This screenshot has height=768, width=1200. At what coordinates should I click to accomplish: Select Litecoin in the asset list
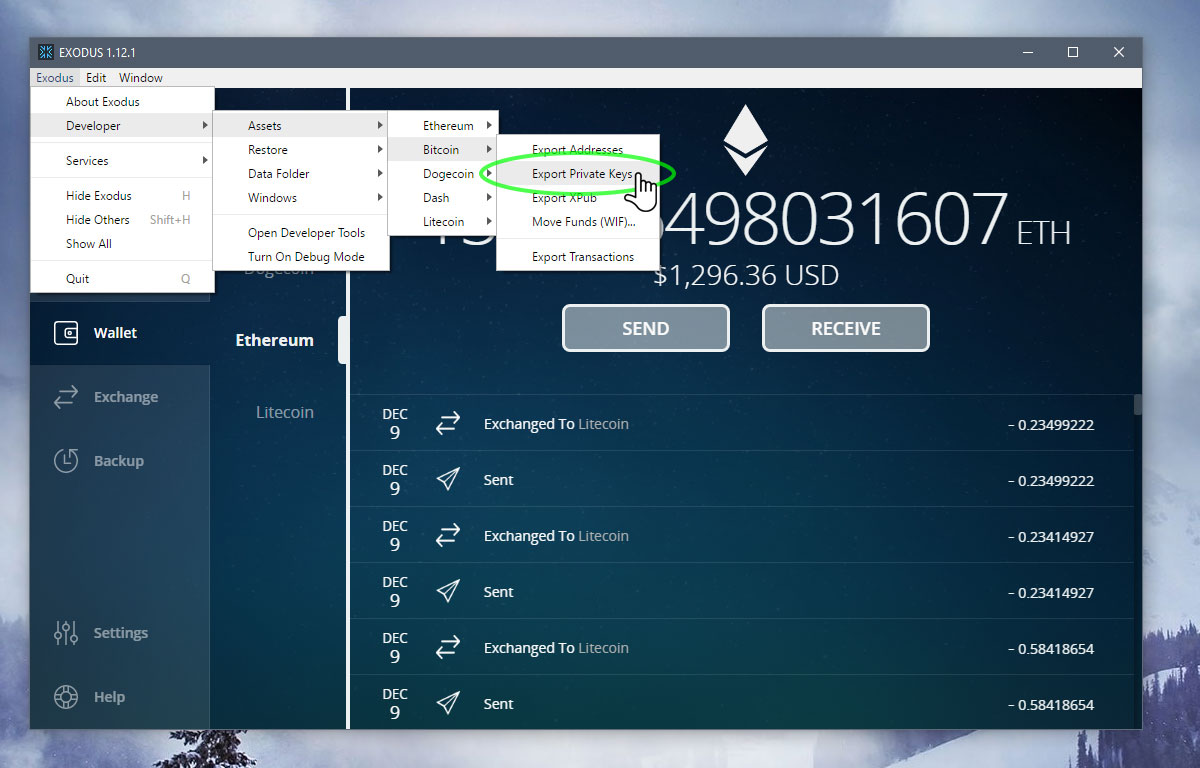[x=285, y=412]
